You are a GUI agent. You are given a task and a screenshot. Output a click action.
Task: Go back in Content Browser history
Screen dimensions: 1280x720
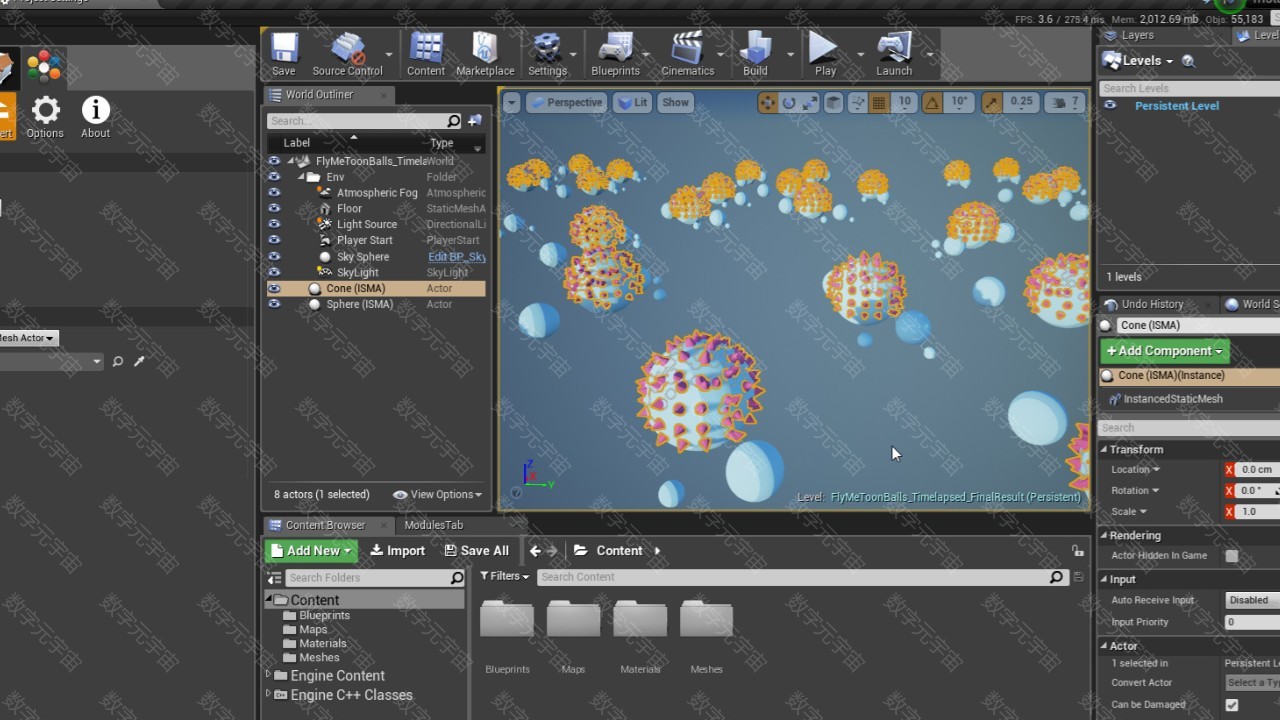(x=535, y=550)
